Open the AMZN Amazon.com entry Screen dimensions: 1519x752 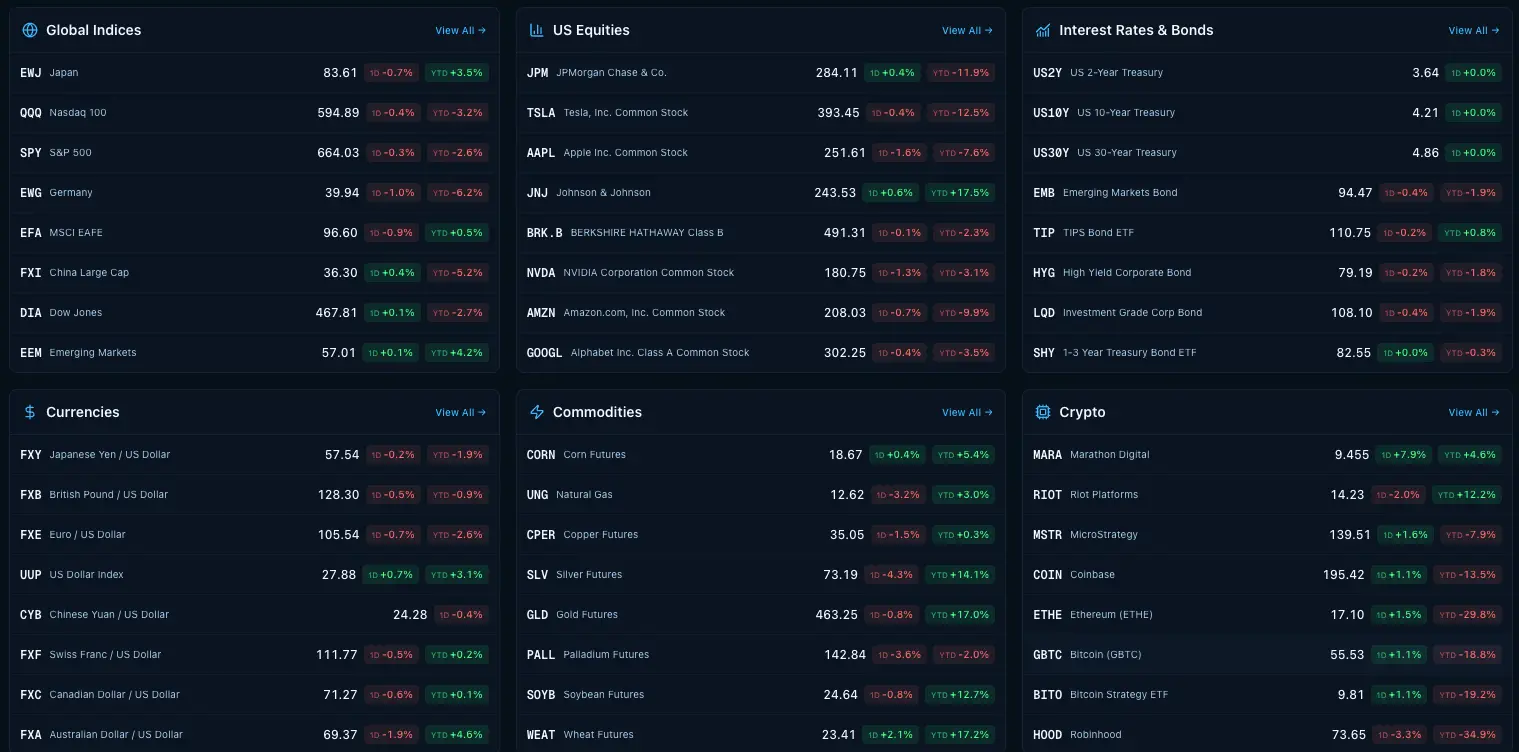(761, 313)
